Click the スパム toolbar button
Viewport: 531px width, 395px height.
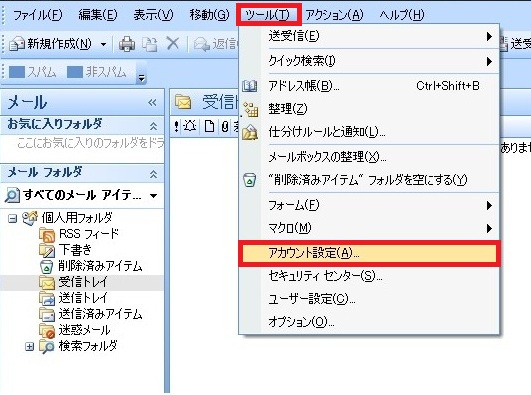[x=33, y=72]
